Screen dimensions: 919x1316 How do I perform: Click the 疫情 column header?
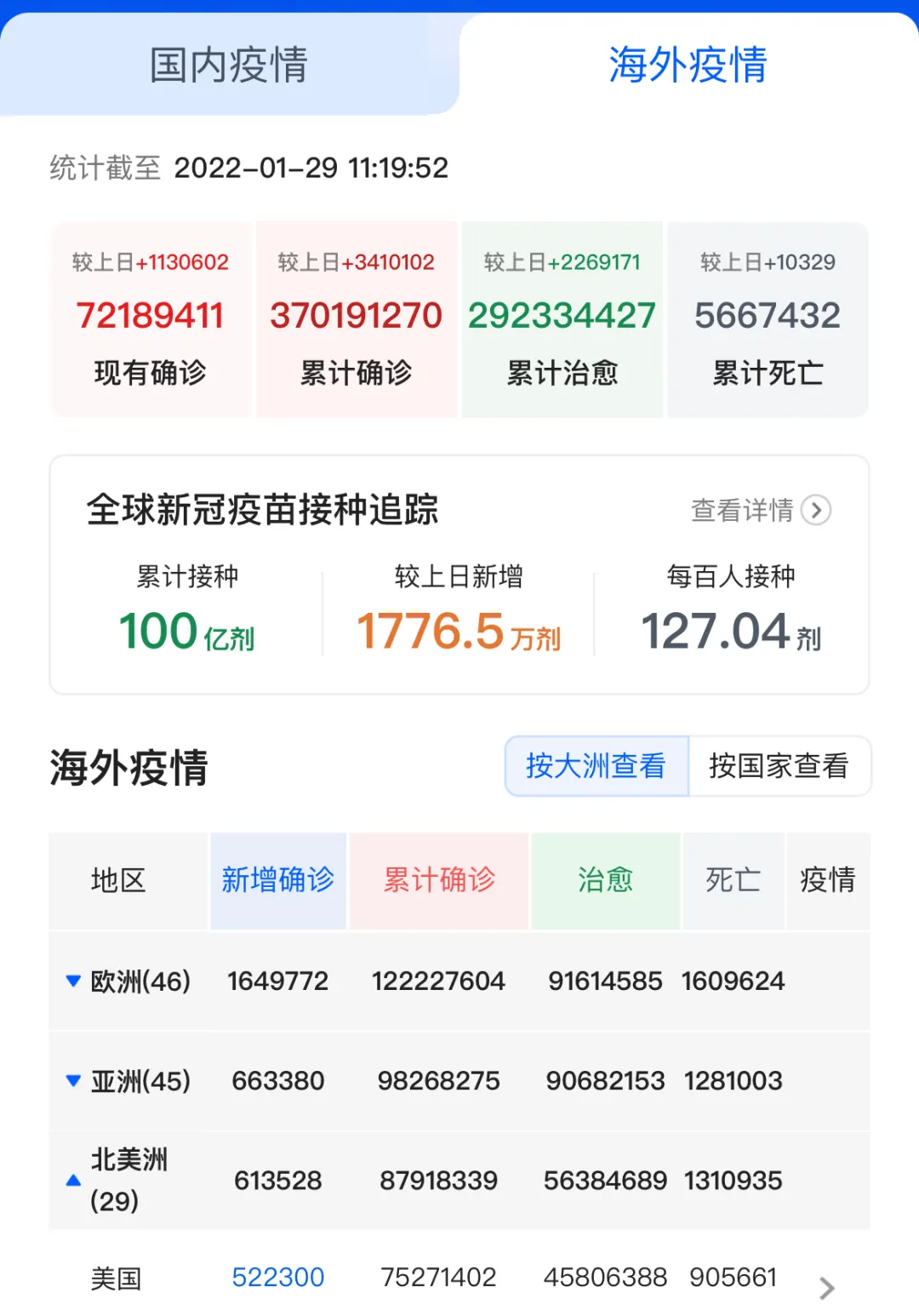click(828, 880)
